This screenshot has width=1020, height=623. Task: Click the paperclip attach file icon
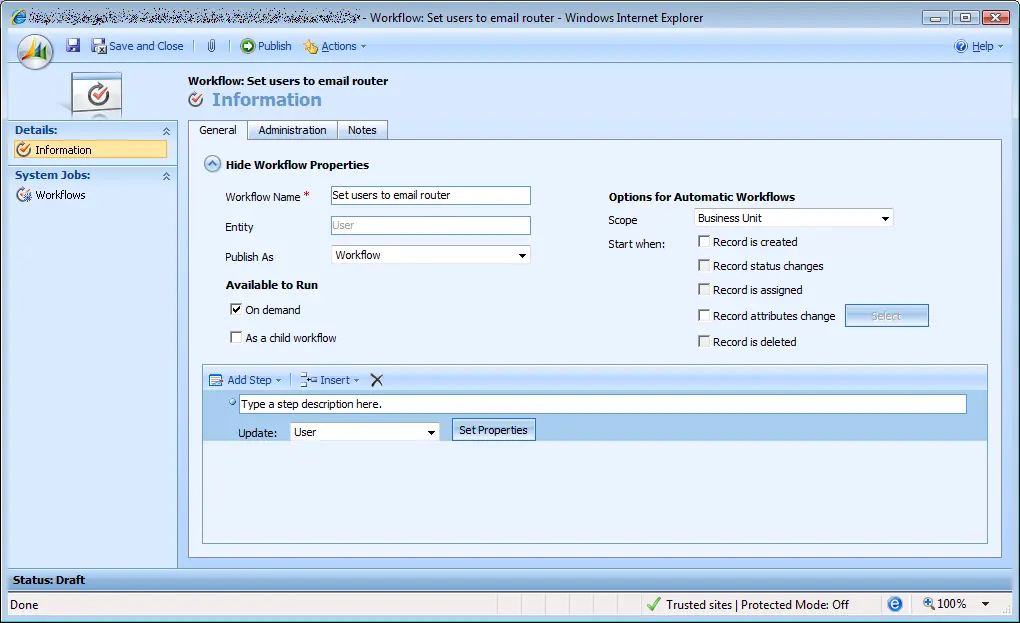click(211, 46)
